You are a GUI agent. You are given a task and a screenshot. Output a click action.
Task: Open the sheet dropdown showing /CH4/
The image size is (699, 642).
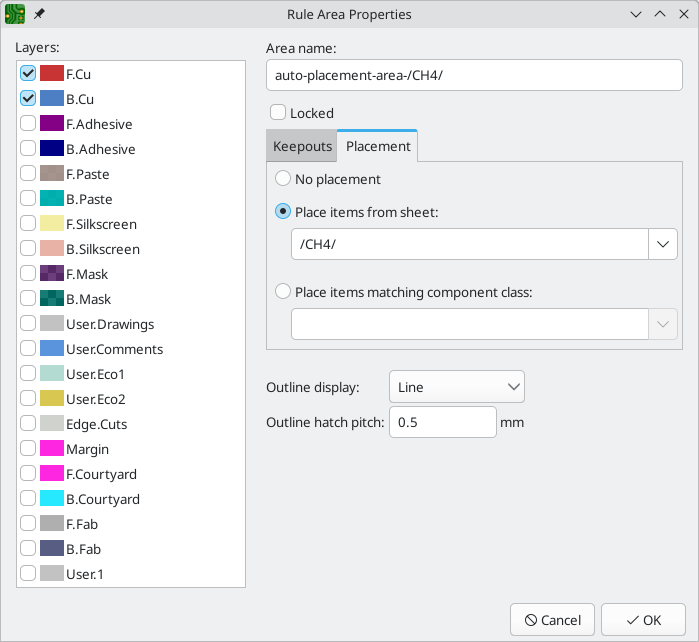click(x=484, y=244)
